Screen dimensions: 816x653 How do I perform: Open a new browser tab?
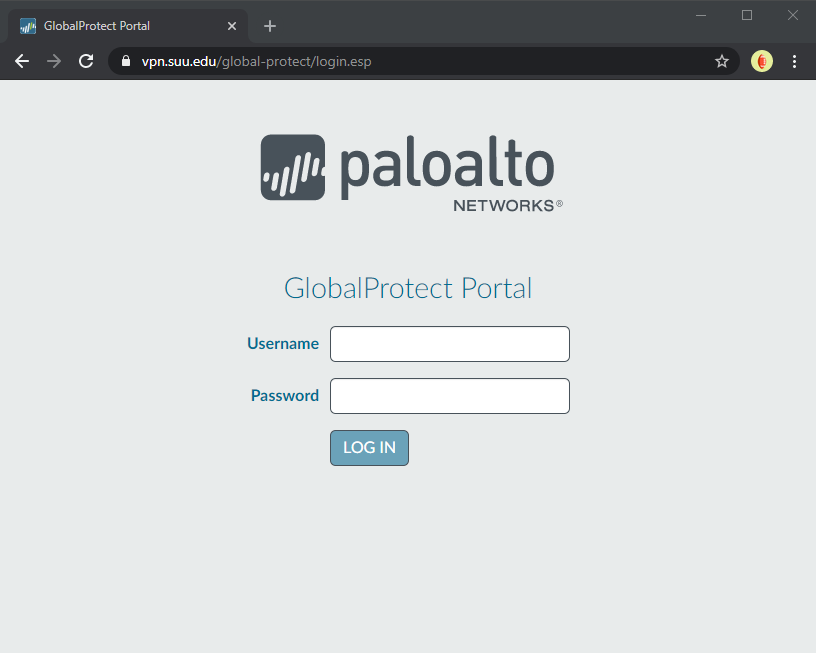269,25
